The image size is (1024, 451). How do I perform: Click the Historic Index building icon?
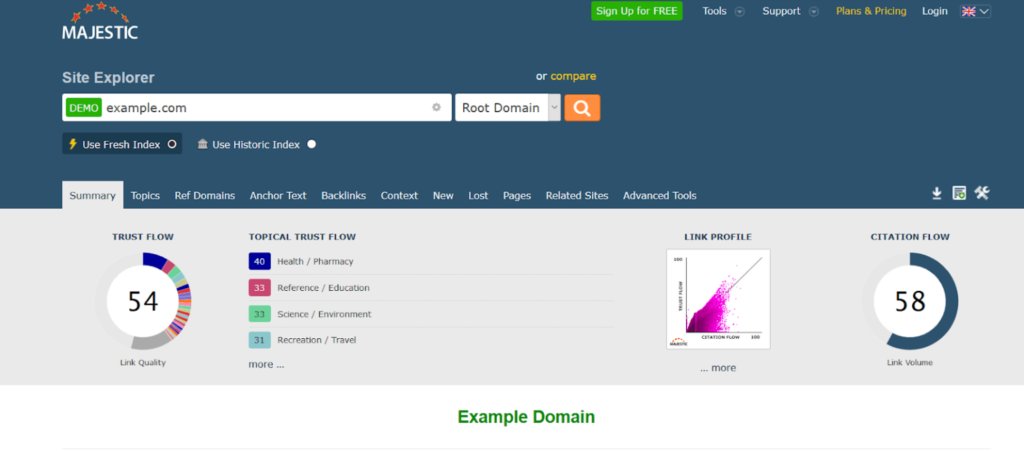click(202, 144)
